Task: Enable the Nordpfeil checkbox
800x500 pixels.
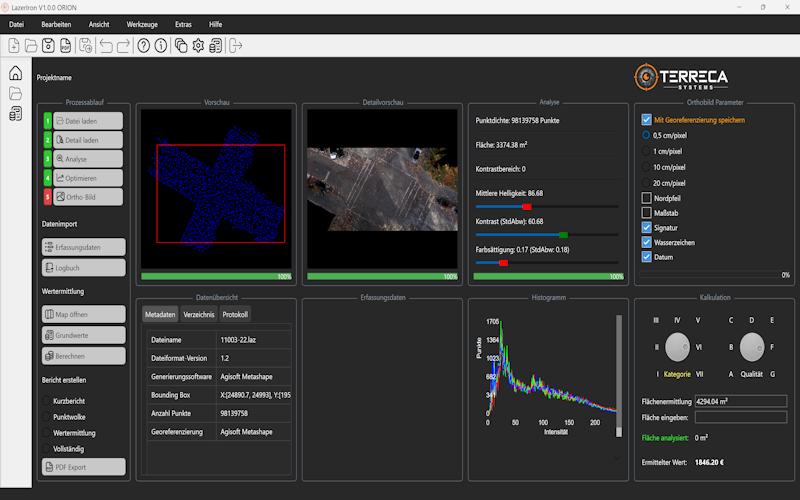Action: (x=646, y=198)
